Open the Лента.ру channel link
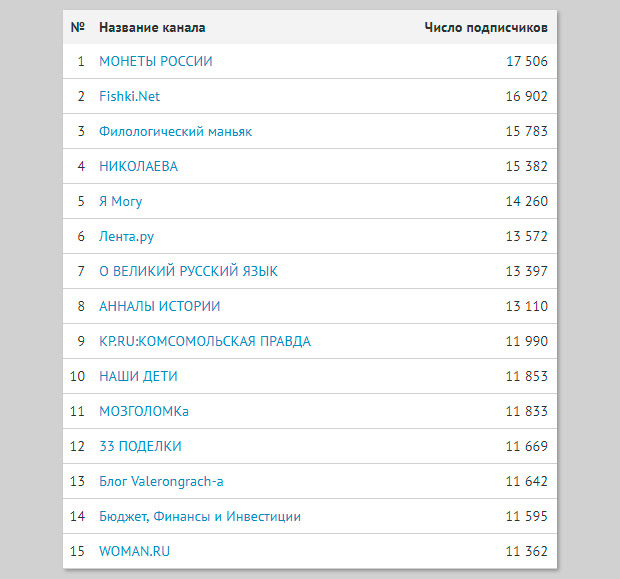This screenshot has height=579, width=620. pyautogui.click(x=126, y=236)
